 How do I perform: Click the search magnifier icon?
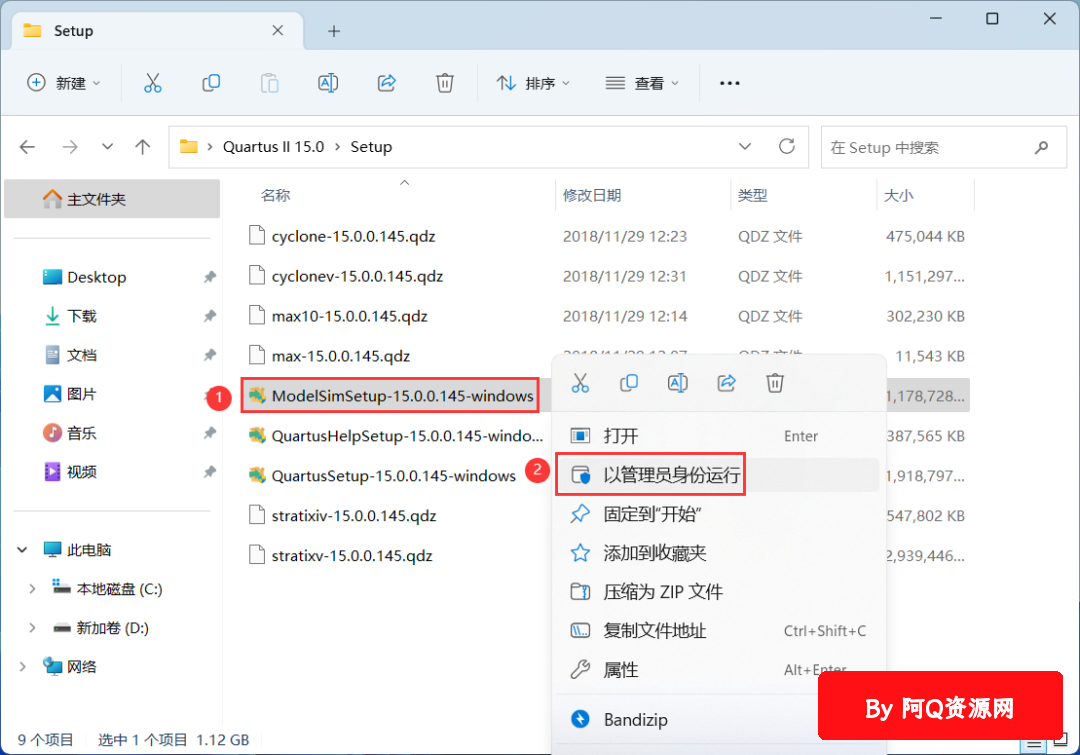coord(1041,147)
